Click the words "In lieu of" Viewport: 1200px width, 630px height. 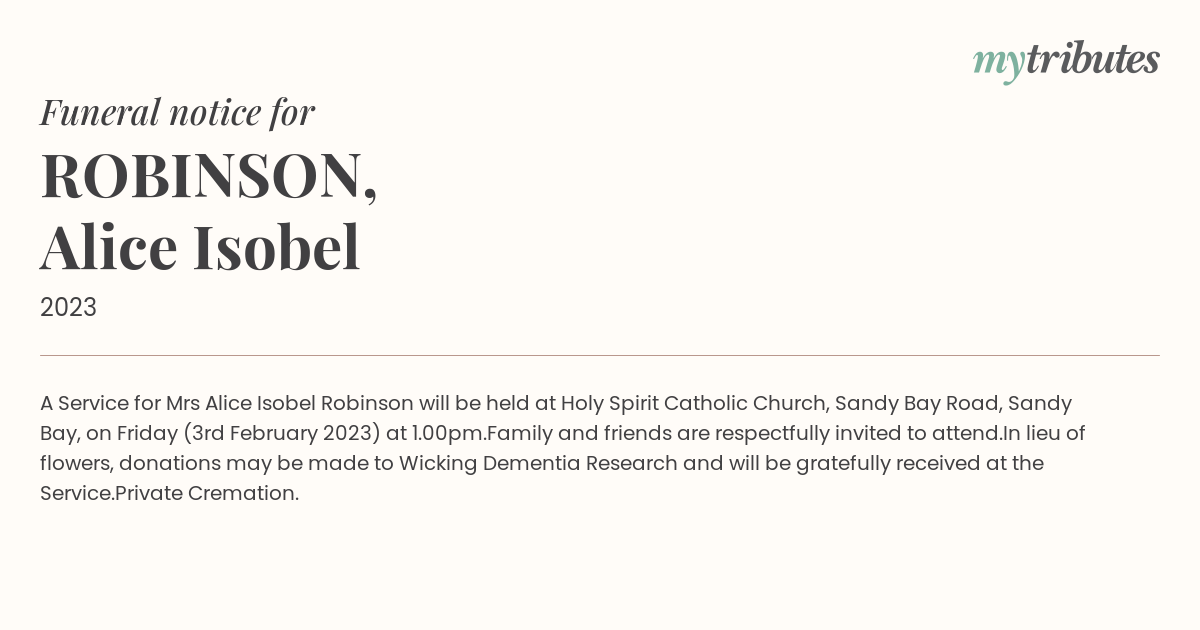coord(1044,433)
